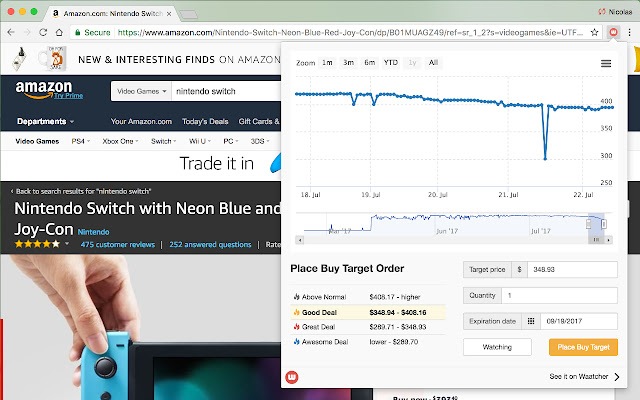Open Chrome's three-dot menu
Image resolution: width=640 pixels, height=400 pixels.
(630, 32)
